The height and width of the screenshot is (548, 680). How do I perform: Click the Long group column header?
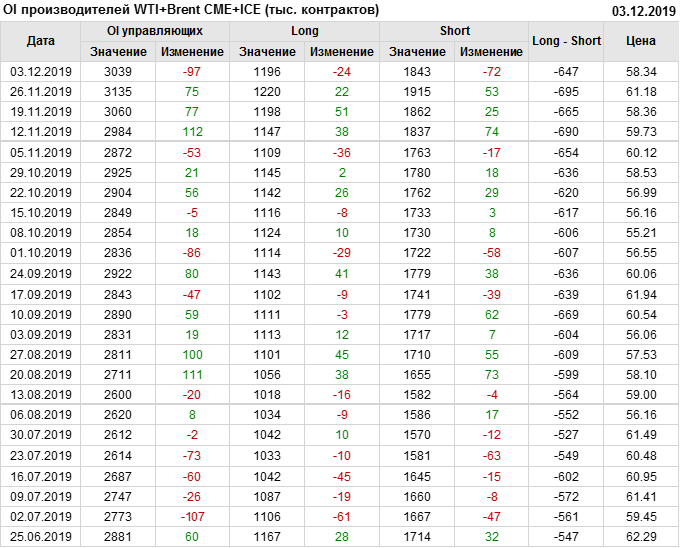click(x=305, y=31)
